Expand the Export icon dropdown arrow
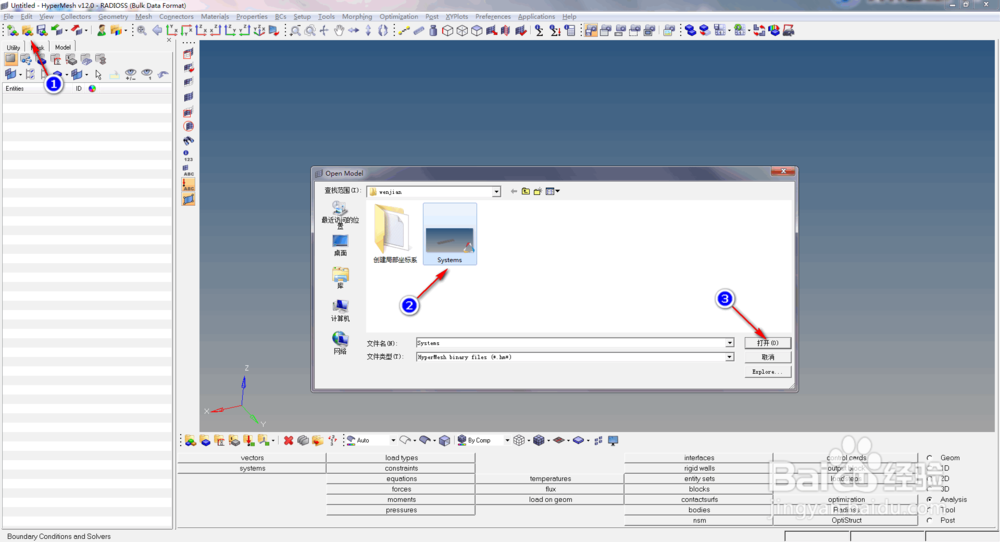Screen dimensions: 1000x542 click(x=85, y=31)
